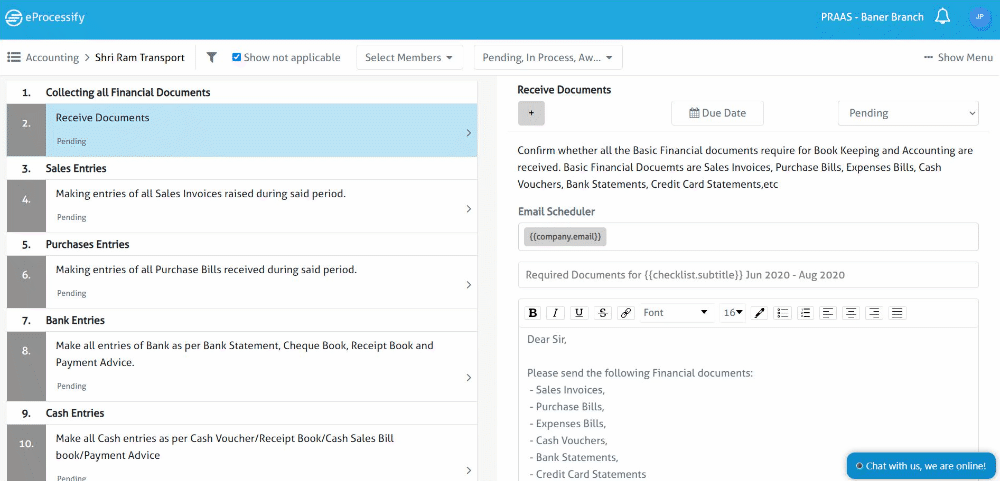
Task: Set the Due Date
Action: click(x=717, y=113)
